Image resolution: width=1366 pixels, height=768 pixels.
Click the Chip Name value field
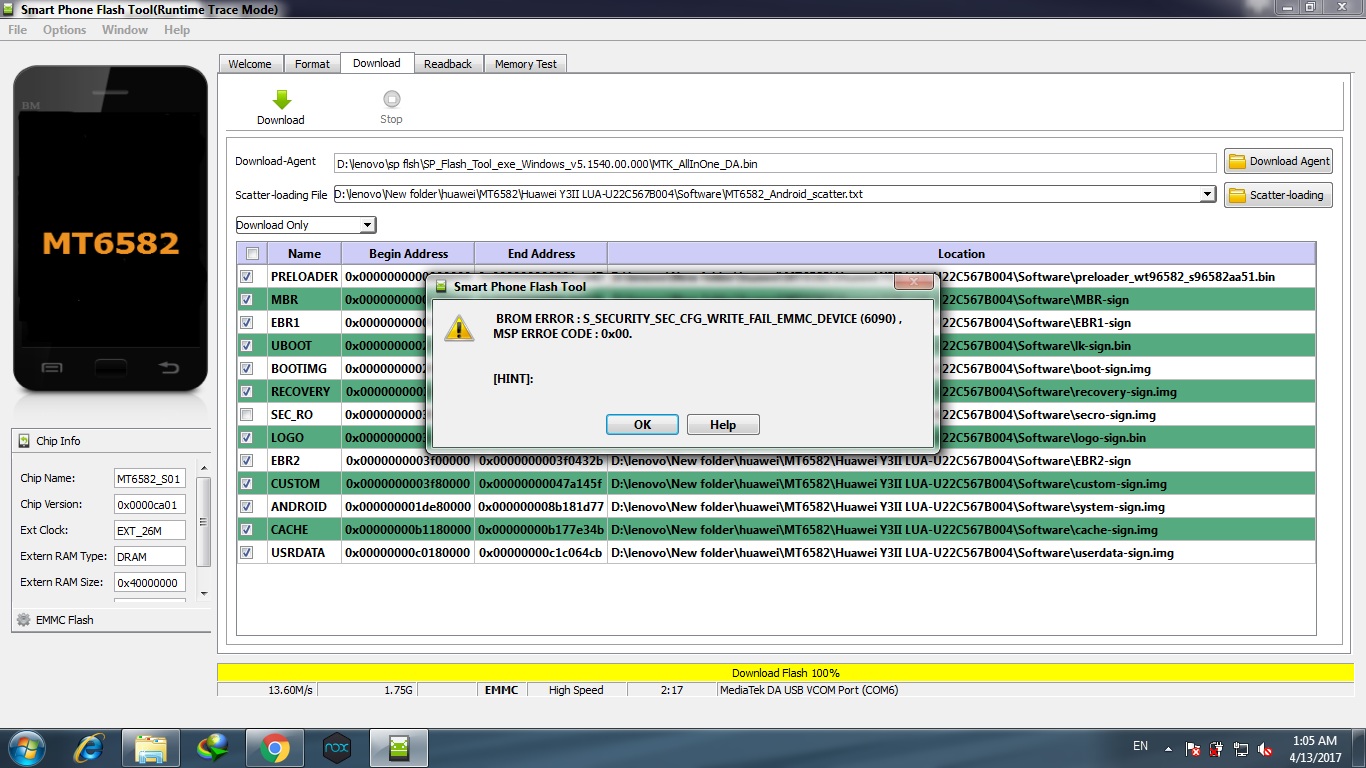(150, 479)
